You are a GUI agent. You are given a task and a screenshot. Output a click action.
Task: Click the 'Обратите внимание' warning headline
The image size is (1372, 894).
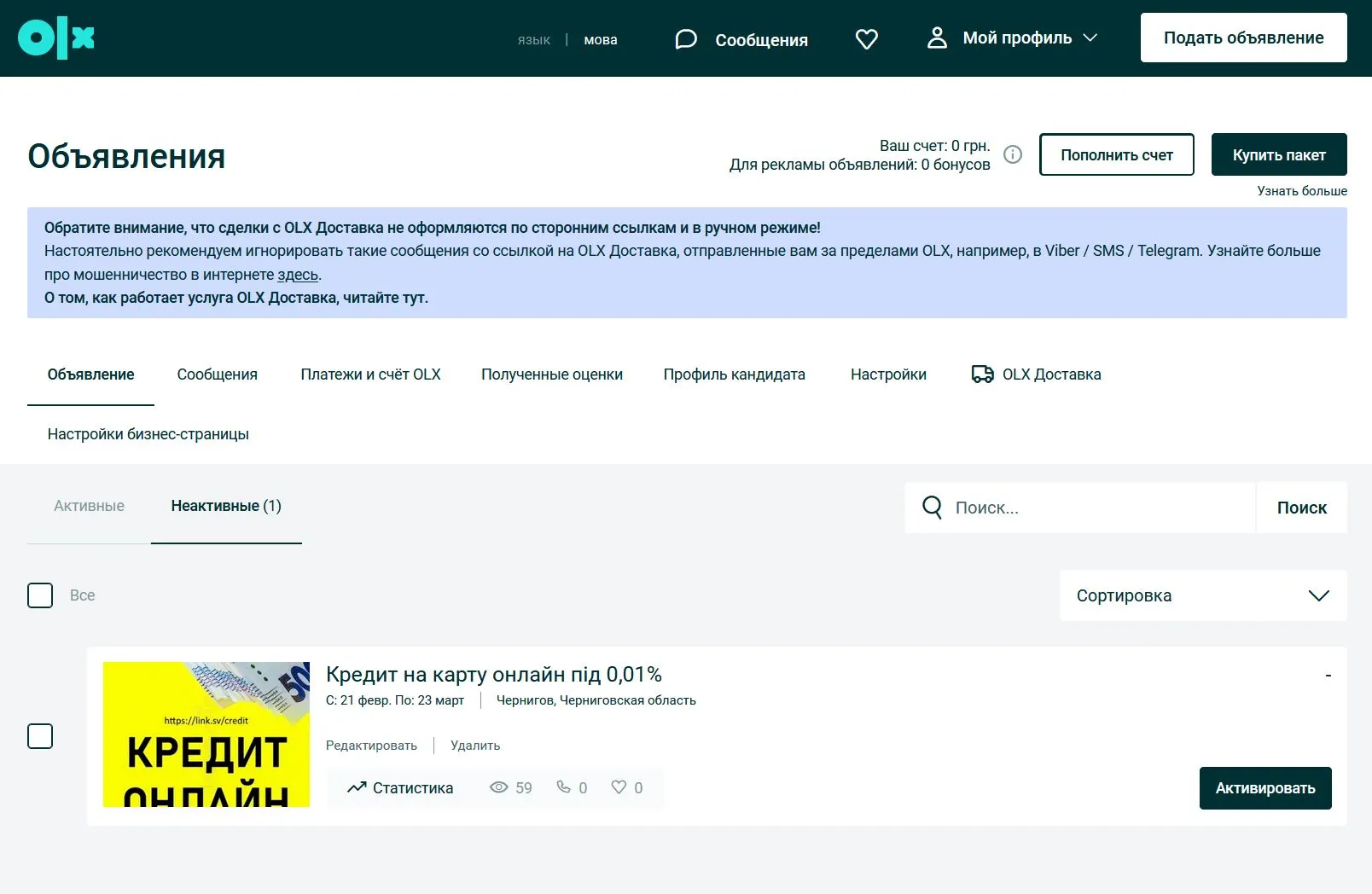pos(433,228)
